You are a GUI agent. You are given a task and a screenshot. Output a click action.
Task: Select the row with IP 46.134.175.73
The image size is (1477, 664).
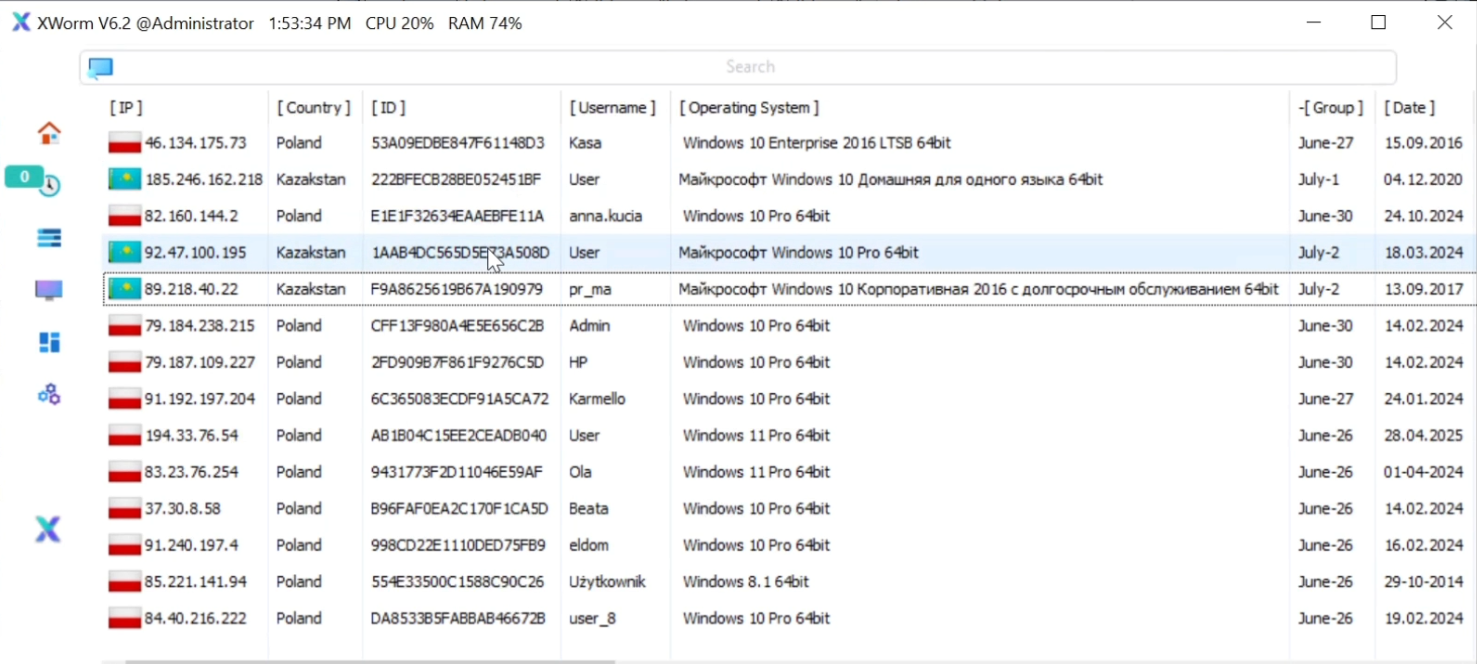(790, 143)
